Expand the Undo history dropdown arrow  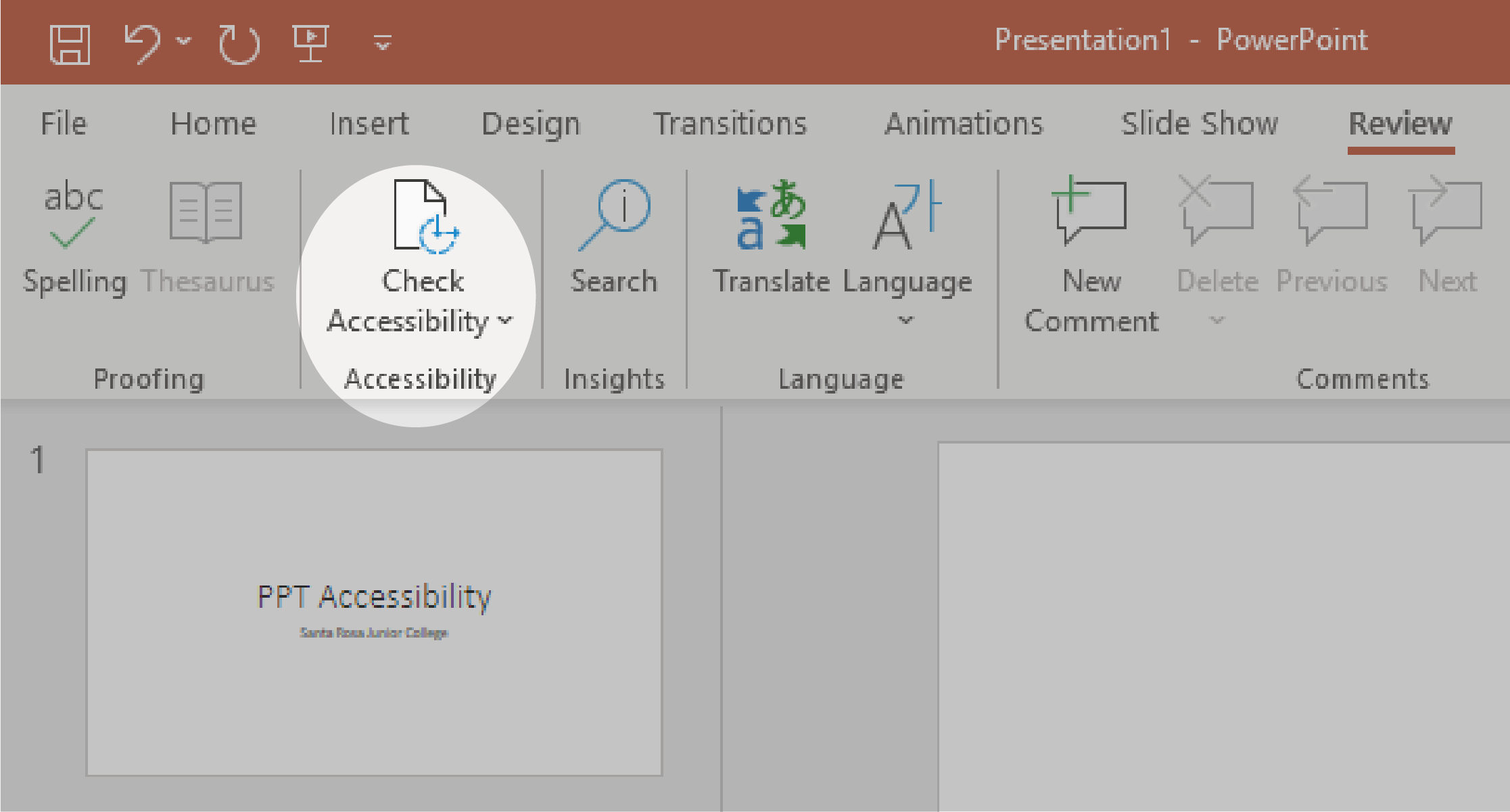[183, 41]
